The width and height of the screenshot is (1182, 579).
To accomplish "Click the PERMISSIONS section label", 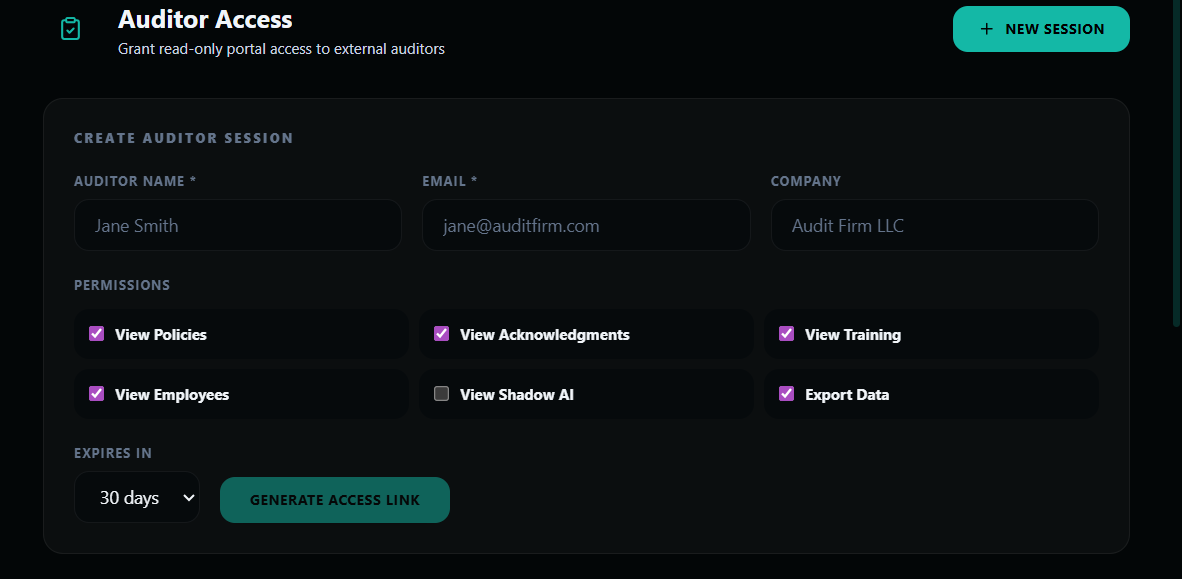I will (122, 285).
